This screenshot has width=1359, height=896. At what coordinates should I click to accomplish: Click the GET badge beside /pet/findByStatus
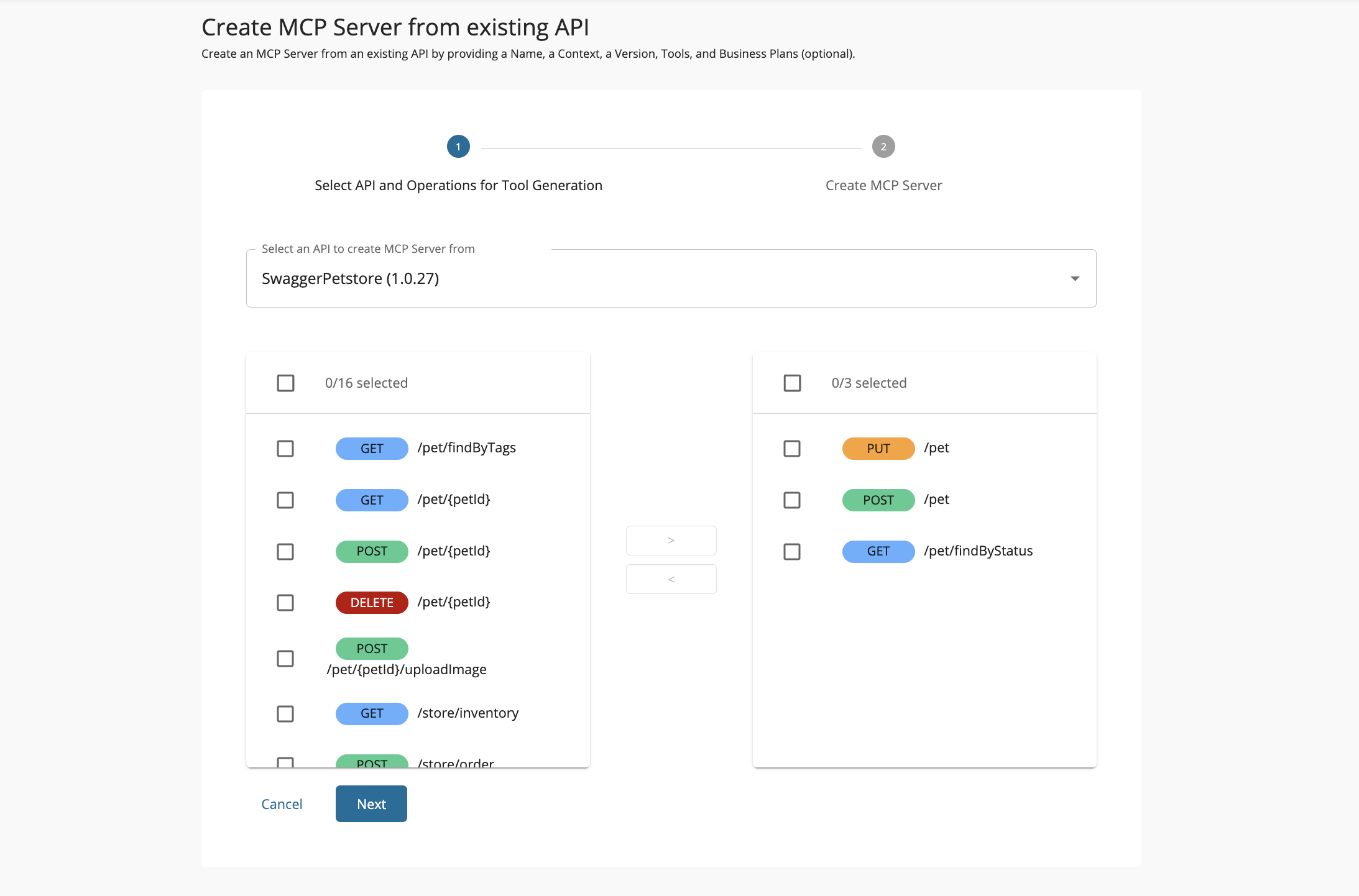[x=878, y=551]
